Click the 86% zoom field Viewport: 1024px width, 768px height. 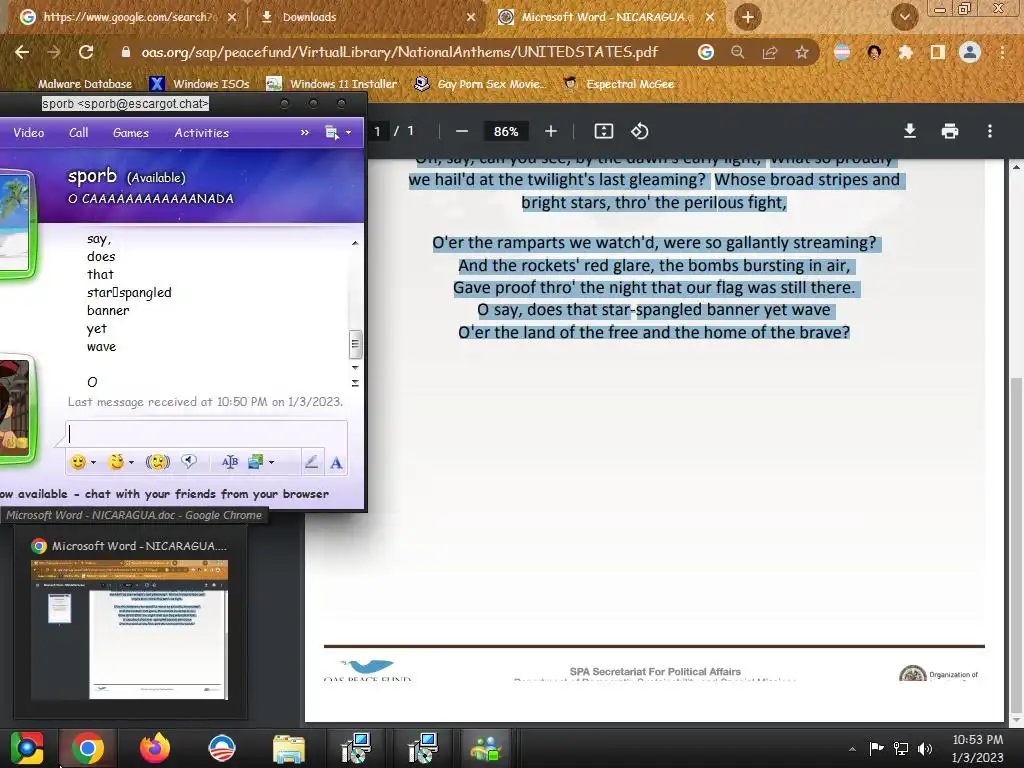(x=506, y=131)
